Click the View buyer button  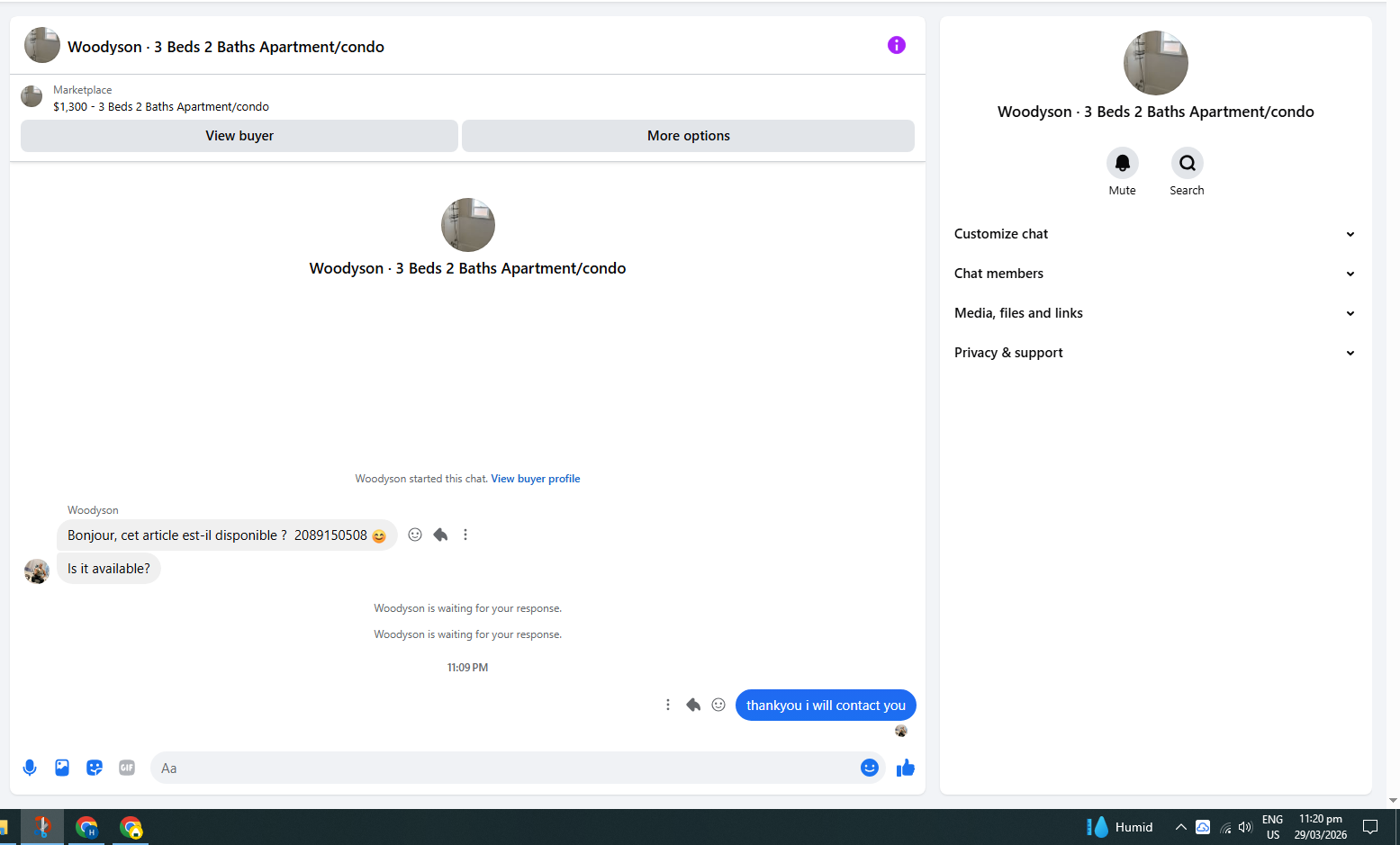[239, 136]
